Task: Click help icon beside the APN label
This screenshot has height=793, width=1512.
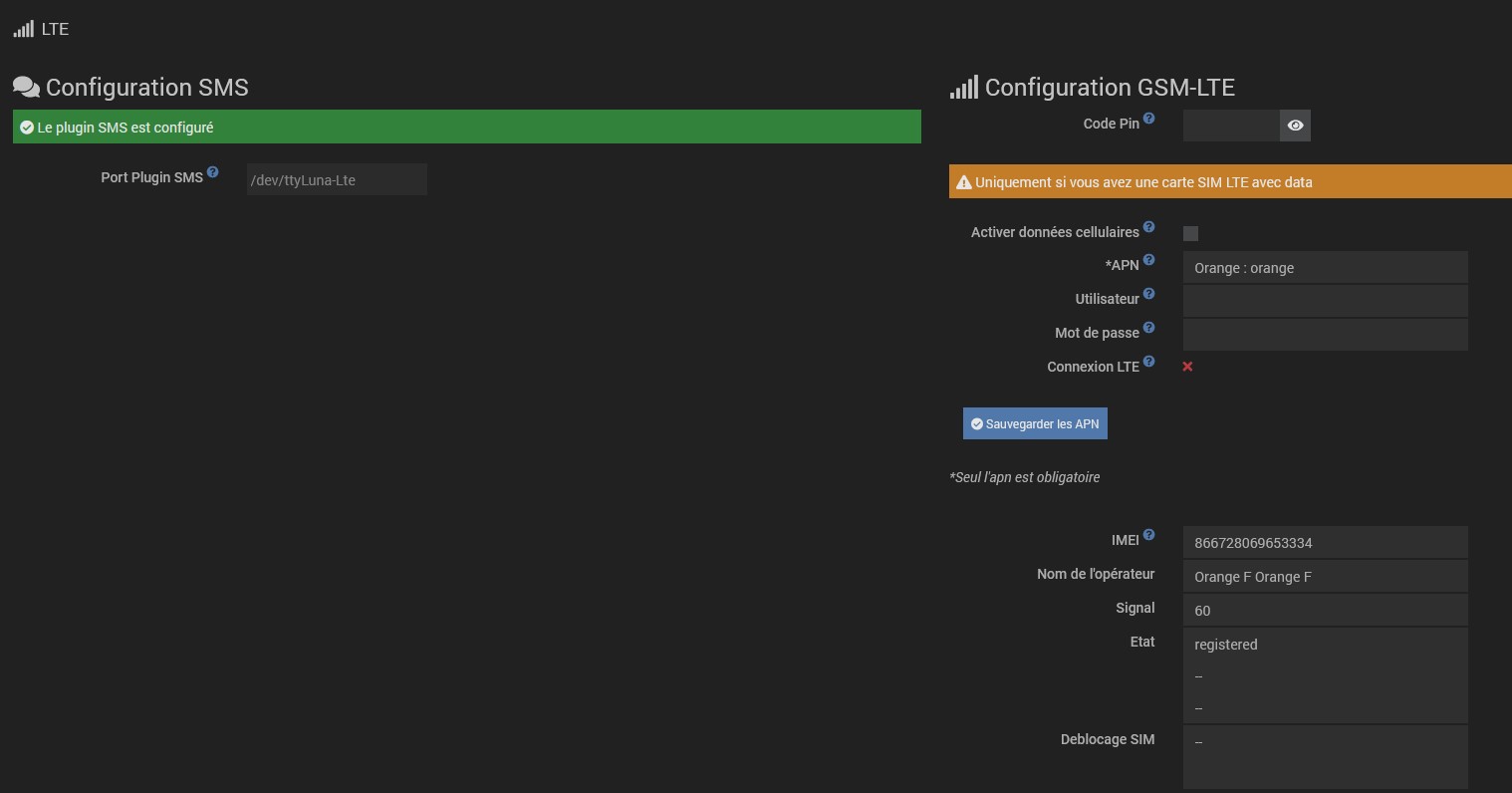Action: [x=1148, y=260]
